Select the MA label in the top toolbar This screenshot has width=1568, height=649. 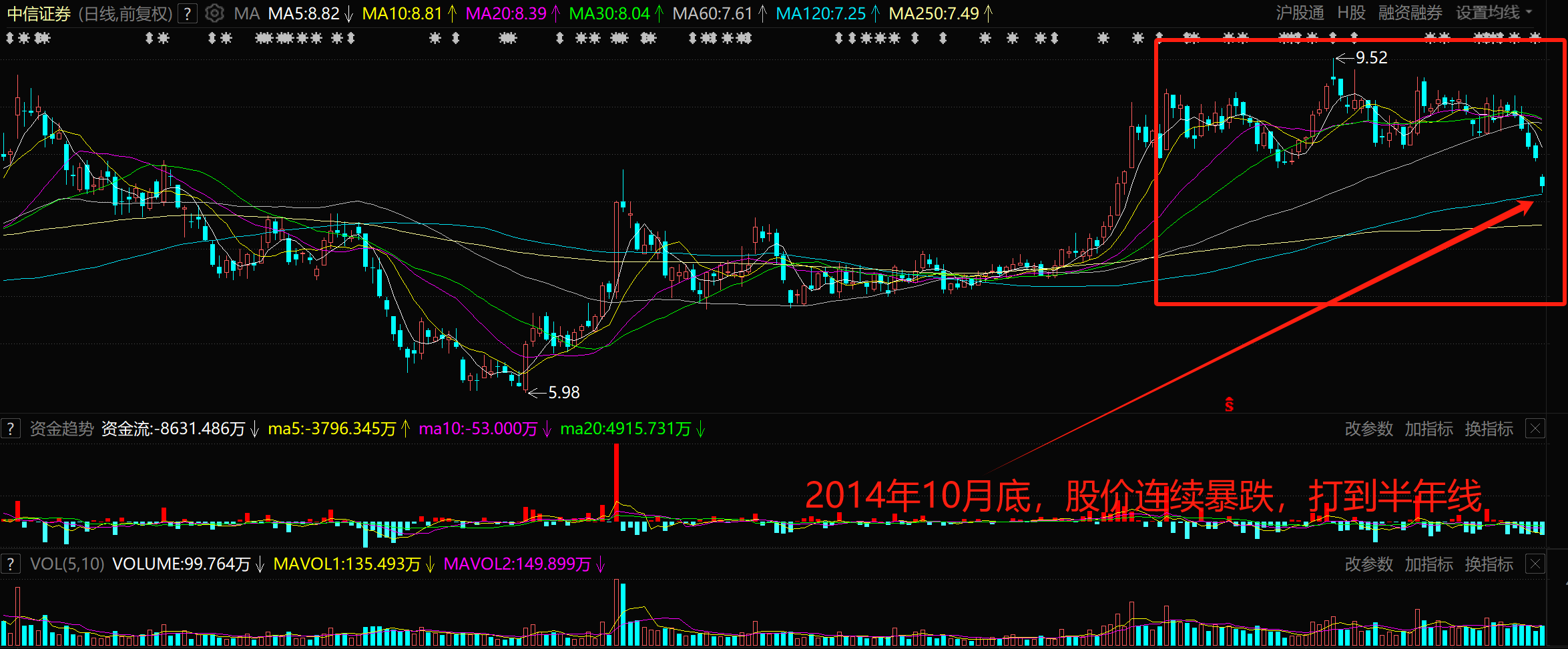point(247,13)
